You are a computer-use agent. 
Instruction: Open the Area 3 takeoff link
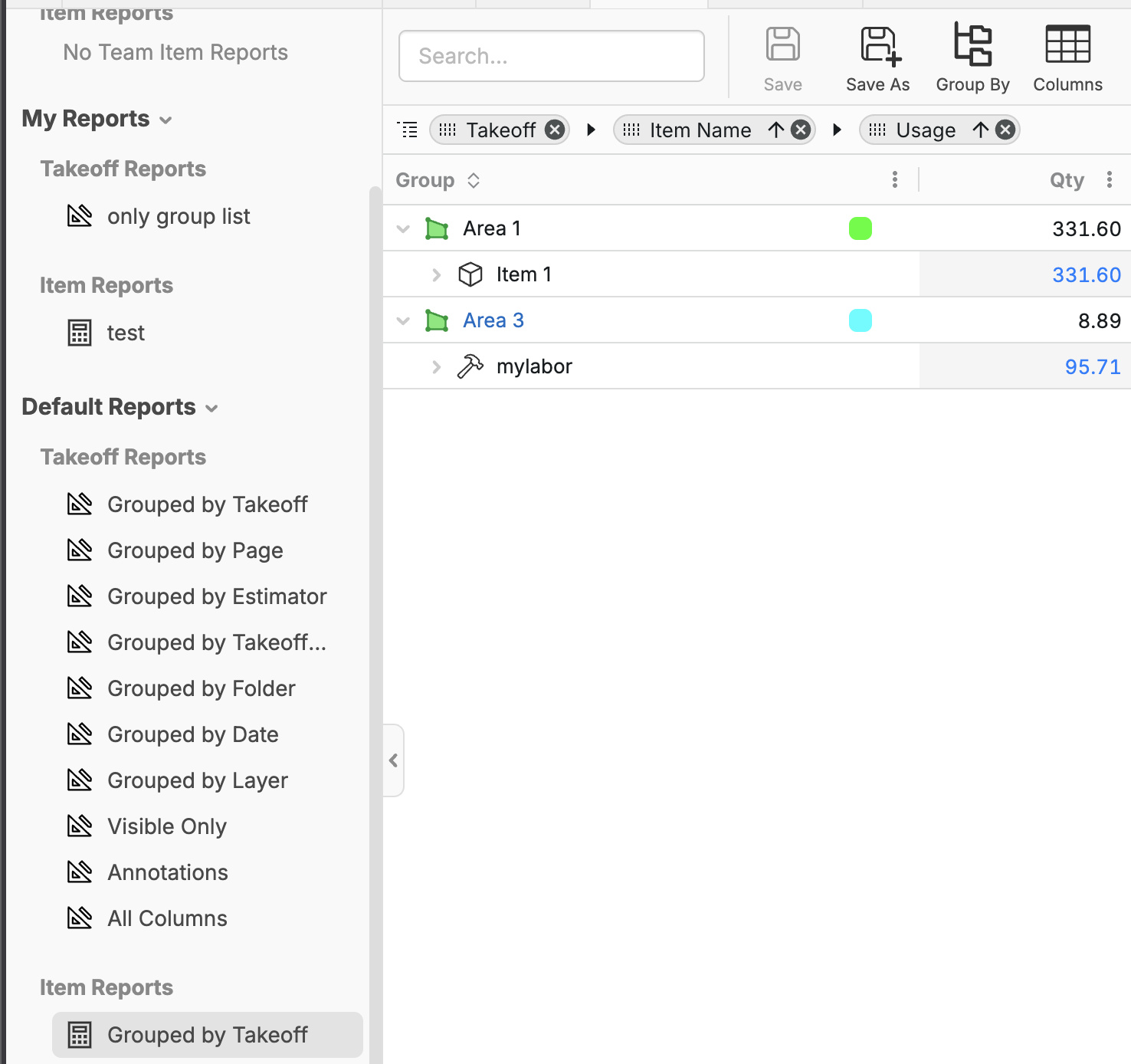coord(493,320)
